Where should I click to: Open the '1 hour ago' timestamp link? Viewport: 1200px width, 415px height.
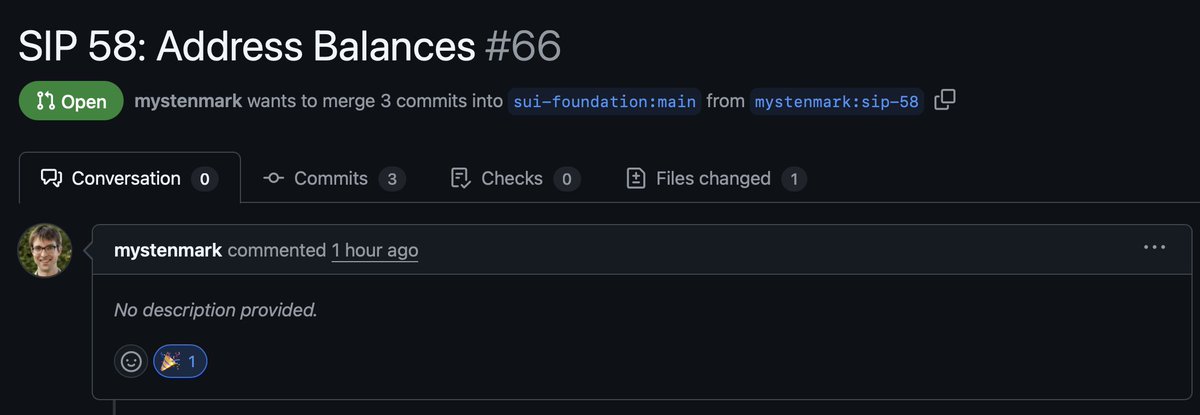[375, 250]
